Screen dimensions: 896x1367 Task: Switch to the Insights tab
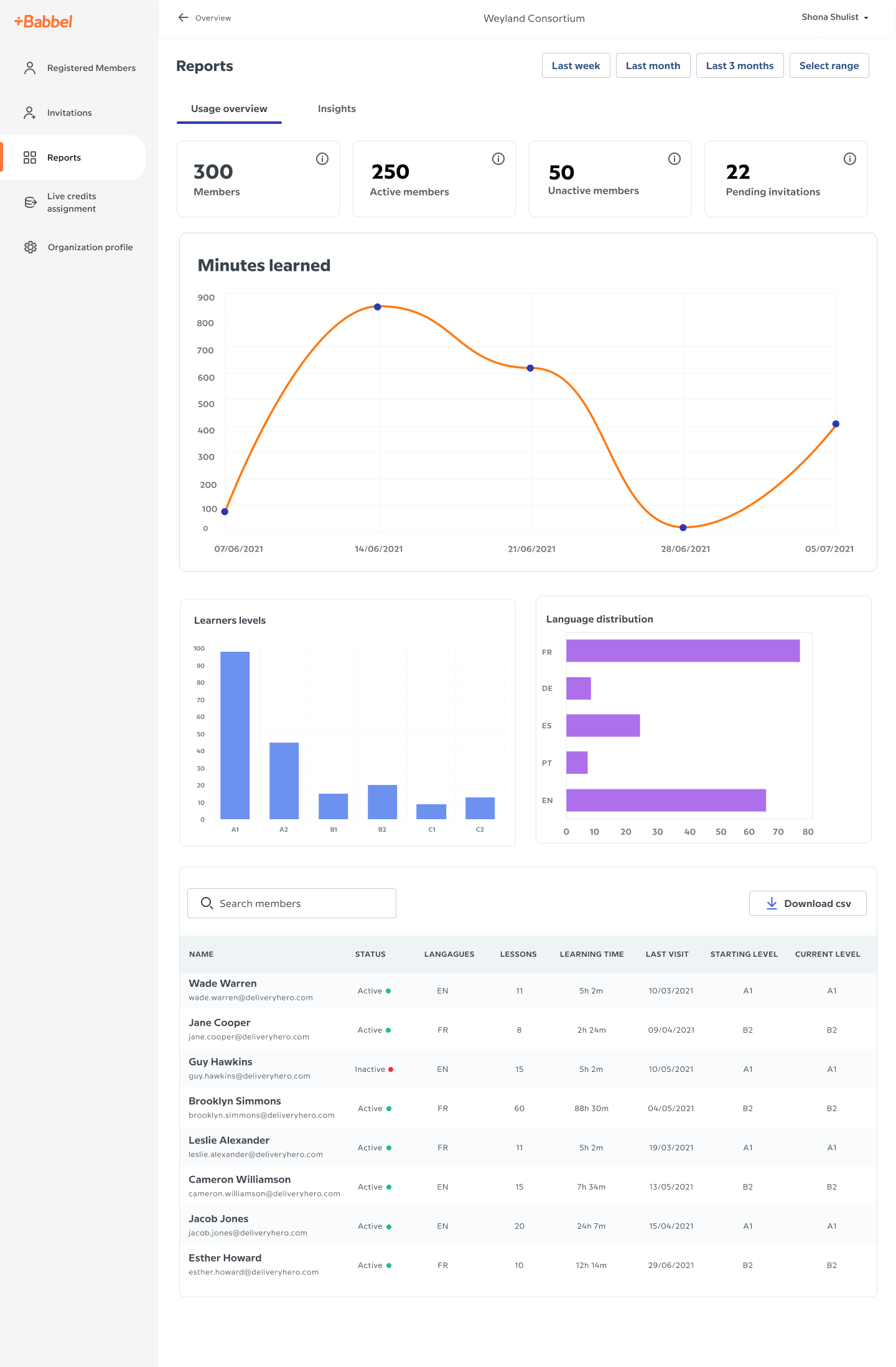(337, 109)
